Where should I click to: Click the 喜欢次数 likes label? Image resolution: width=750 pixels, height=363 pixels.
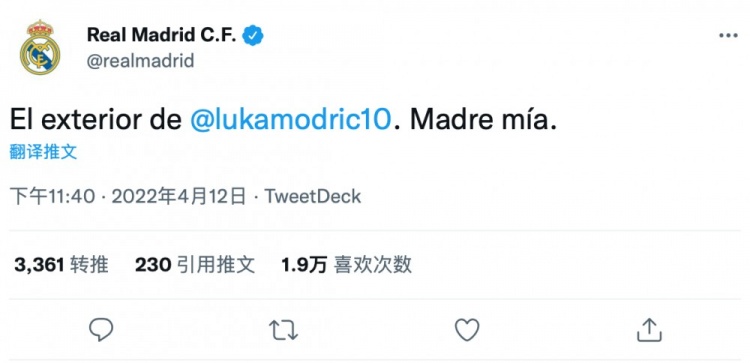pyautogui.click(x=373, y=264)
